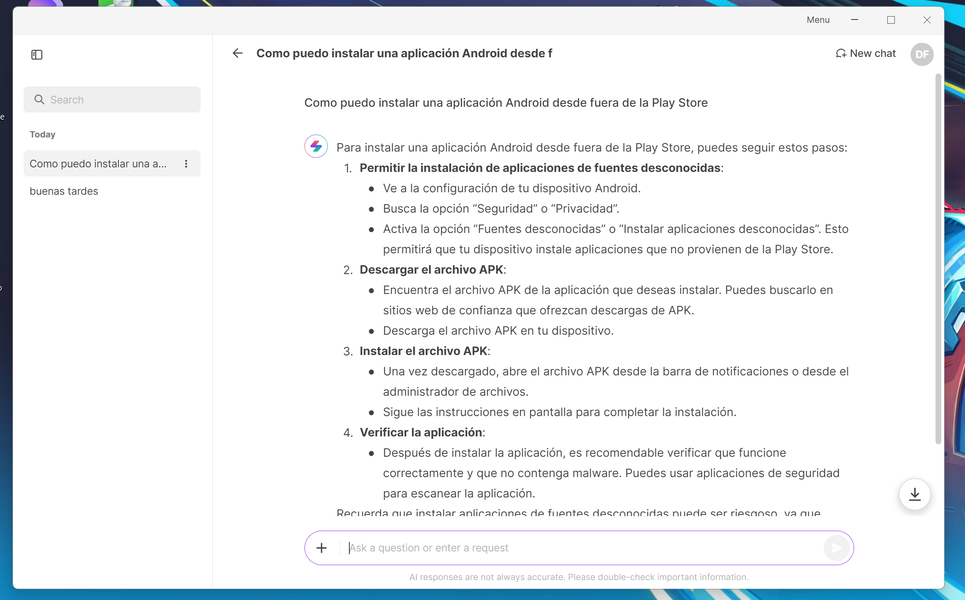Click the plus attachment icon
This screenshot has height=600, width=965.
point(321,548)
